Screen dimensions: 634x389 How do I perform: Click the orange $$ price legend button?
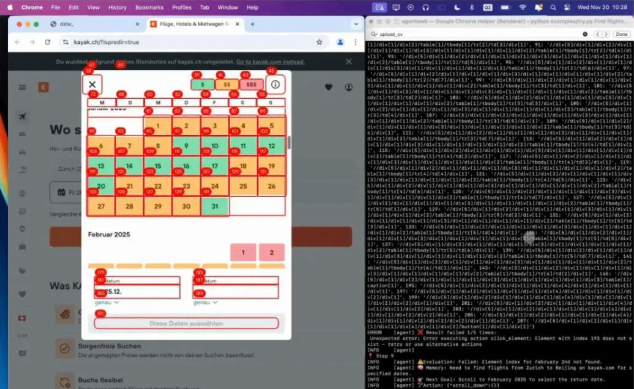pos(227,85)
